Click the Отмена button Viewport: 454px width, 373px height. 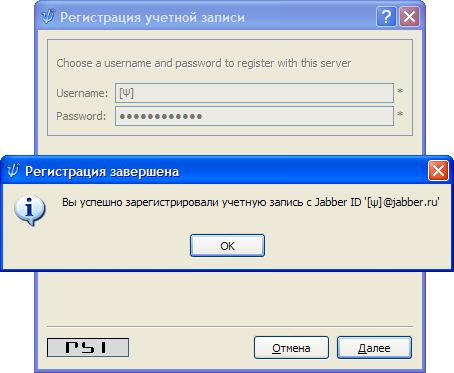[291, 348]
